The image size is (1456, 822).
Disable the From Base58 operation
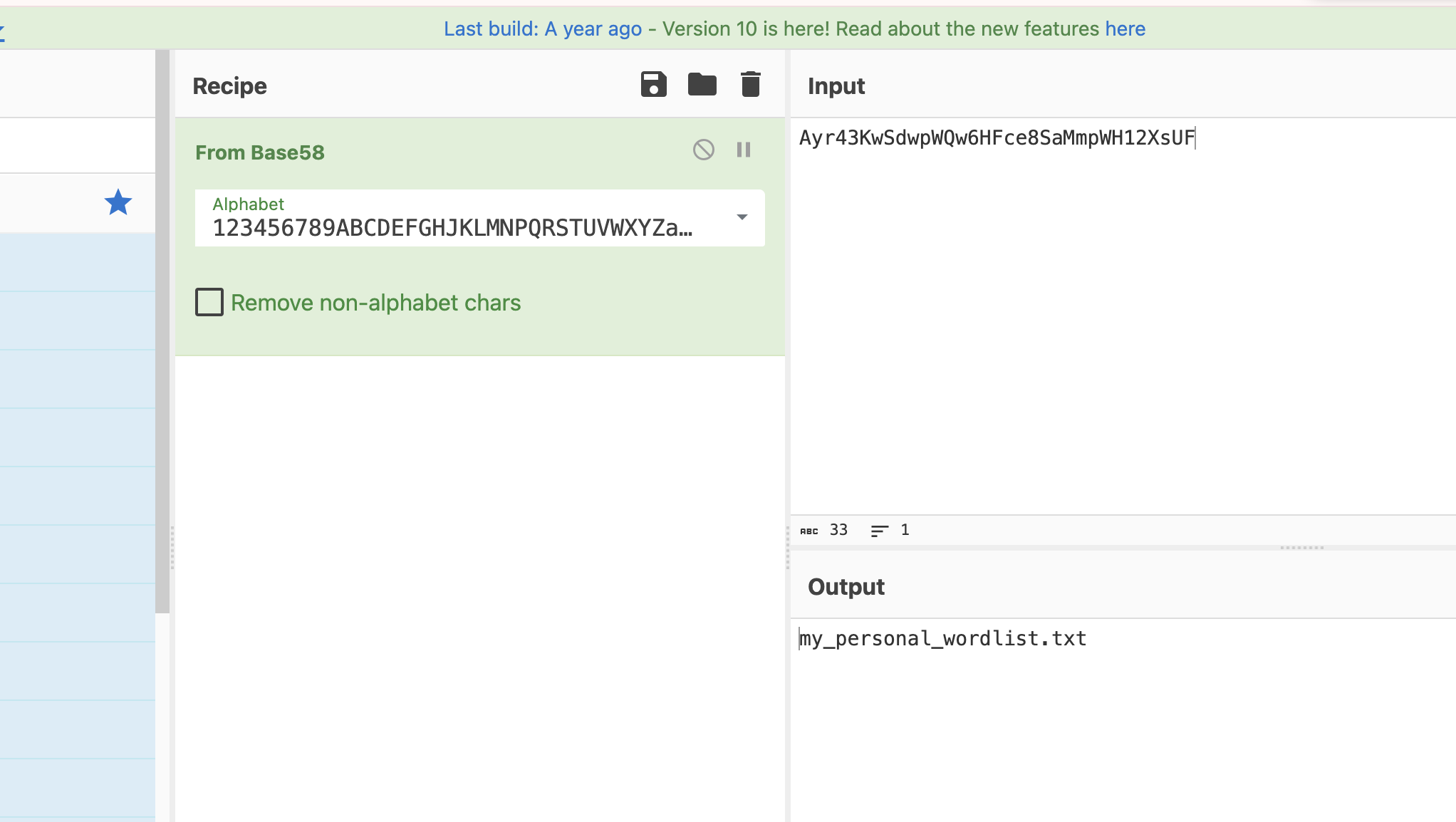point(703,150)
